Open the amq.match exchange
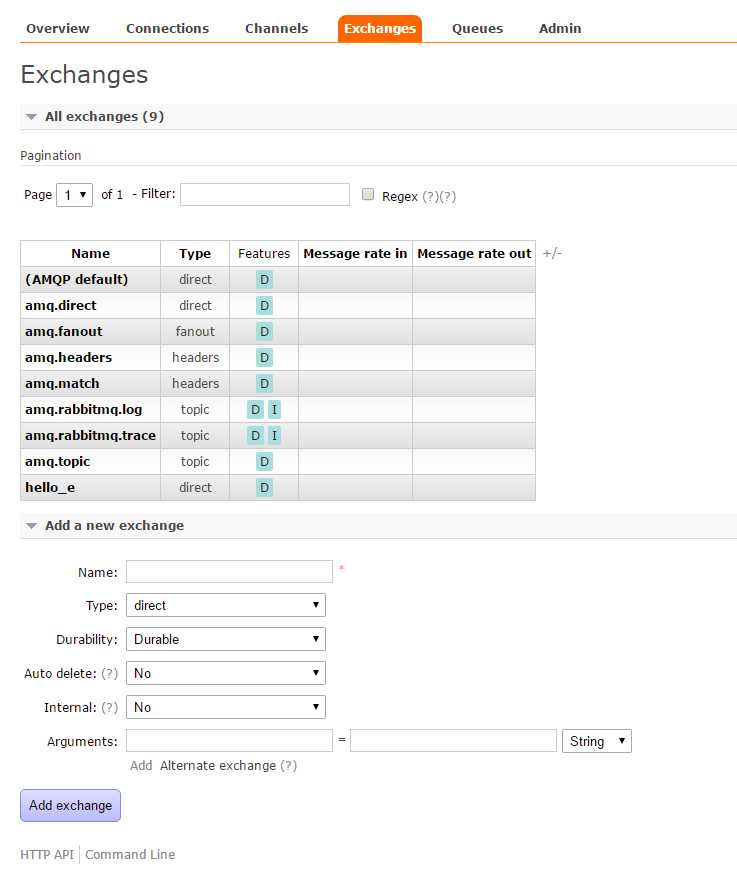 pos(62,383)
